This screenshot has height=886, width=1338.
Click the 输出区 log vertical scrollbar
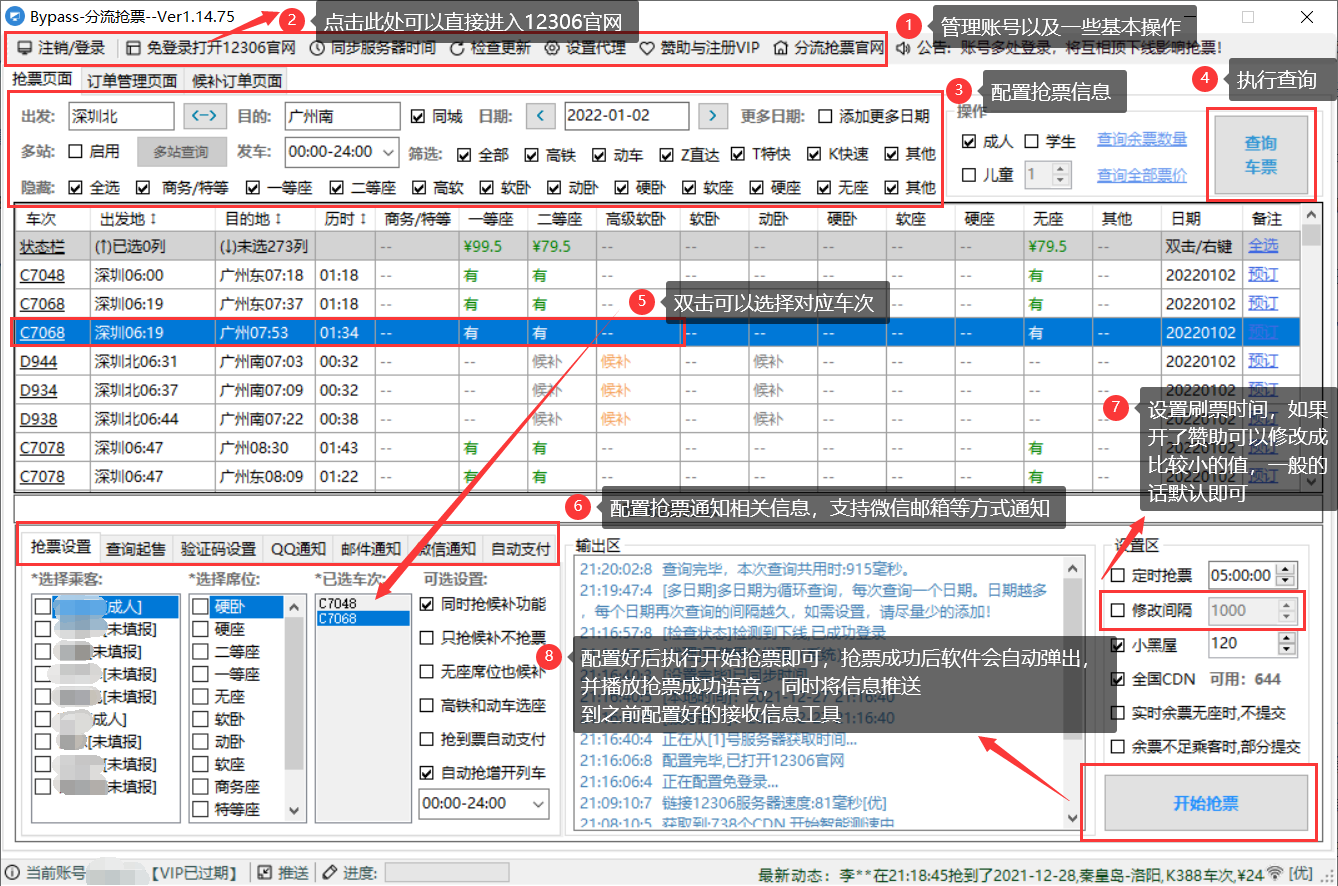coord(1073,693)
